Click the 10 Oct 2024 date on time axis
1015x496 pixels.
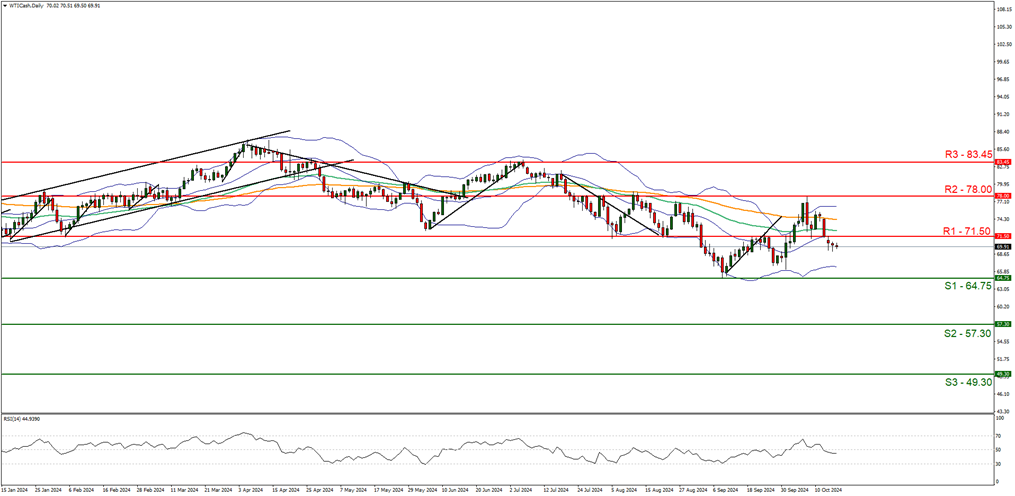pos(828,490)
